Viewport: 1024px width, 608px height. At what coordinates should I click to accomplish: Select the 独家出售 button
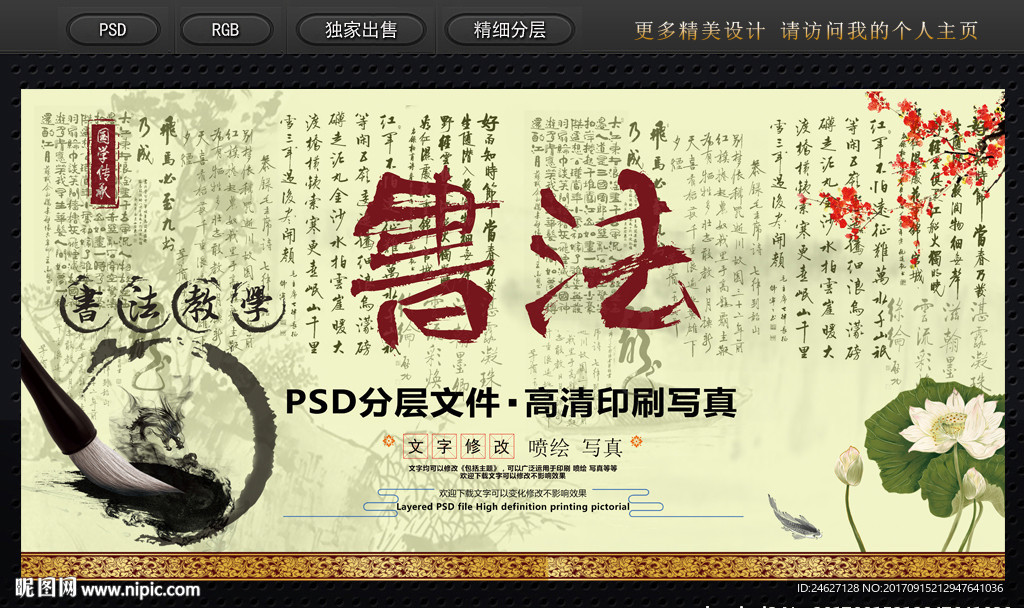[361, 30]
